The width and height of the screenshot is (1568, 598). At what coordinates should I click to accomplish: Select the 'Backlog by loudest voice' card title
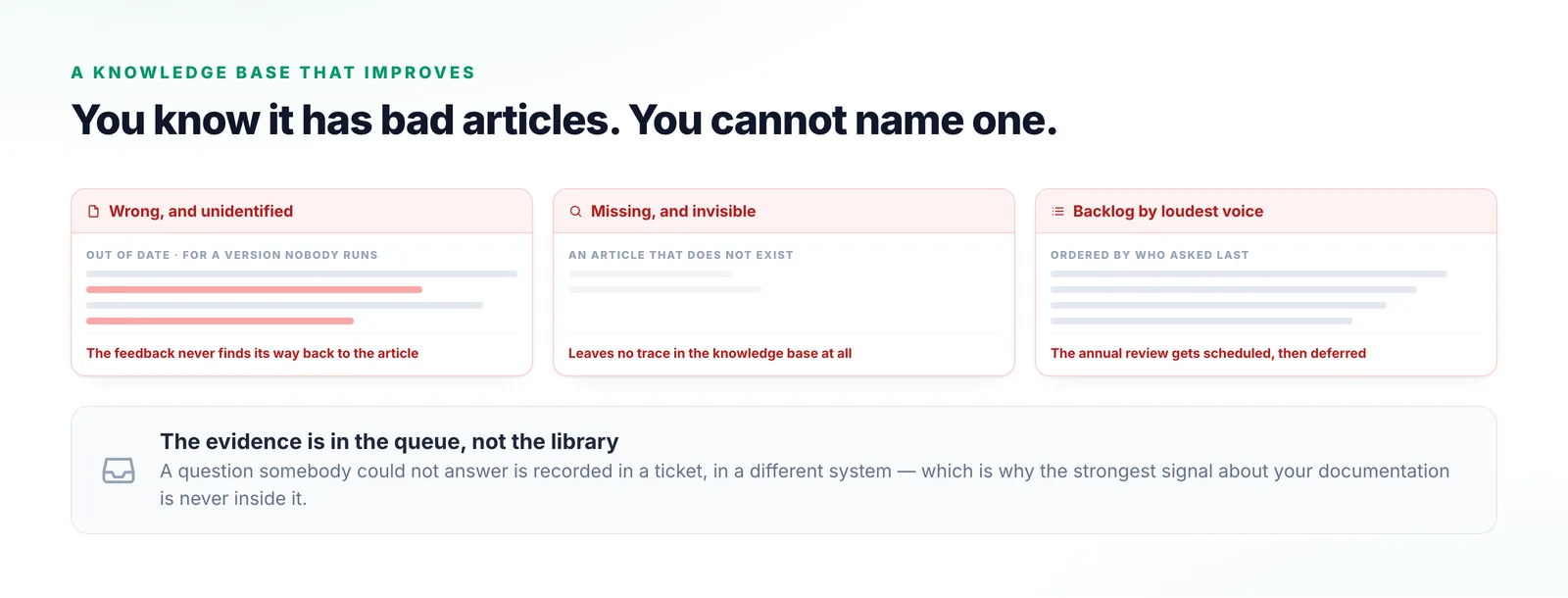pyautogui.click(x=1168, y=211)
